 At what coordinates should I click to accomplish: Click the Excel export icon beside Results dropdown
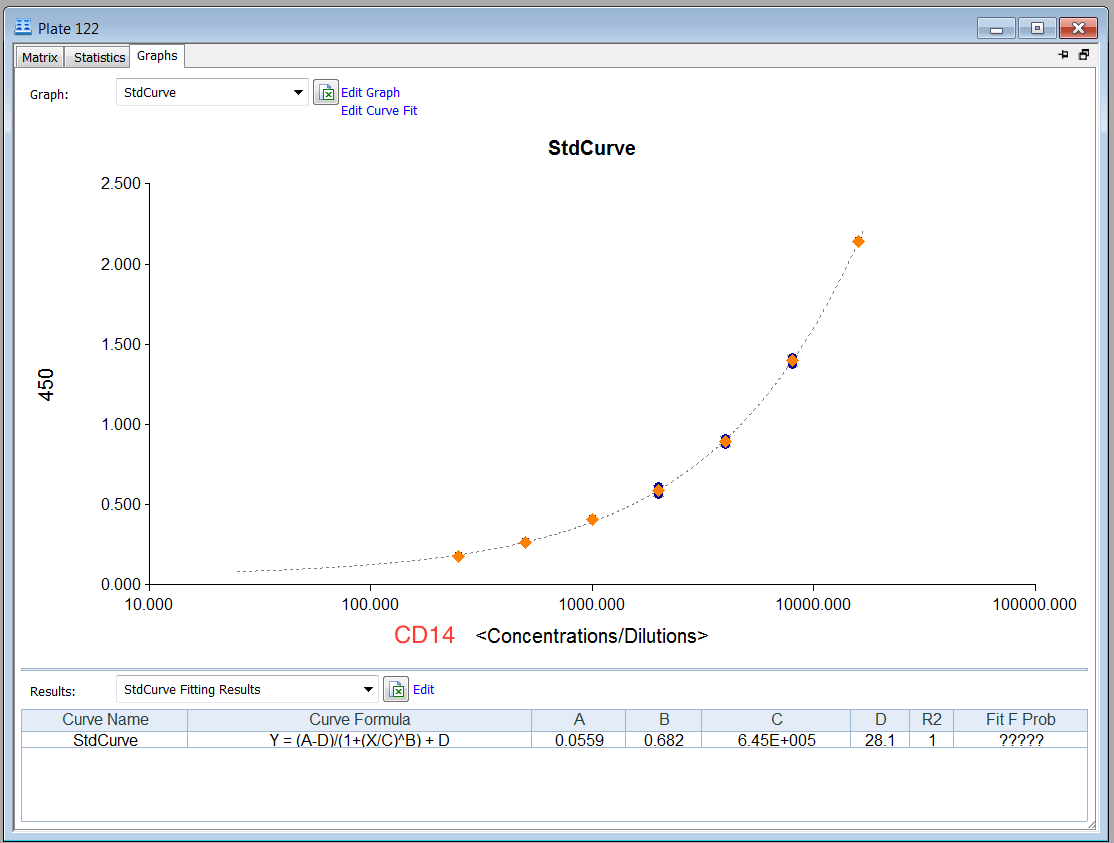point(396,689)
